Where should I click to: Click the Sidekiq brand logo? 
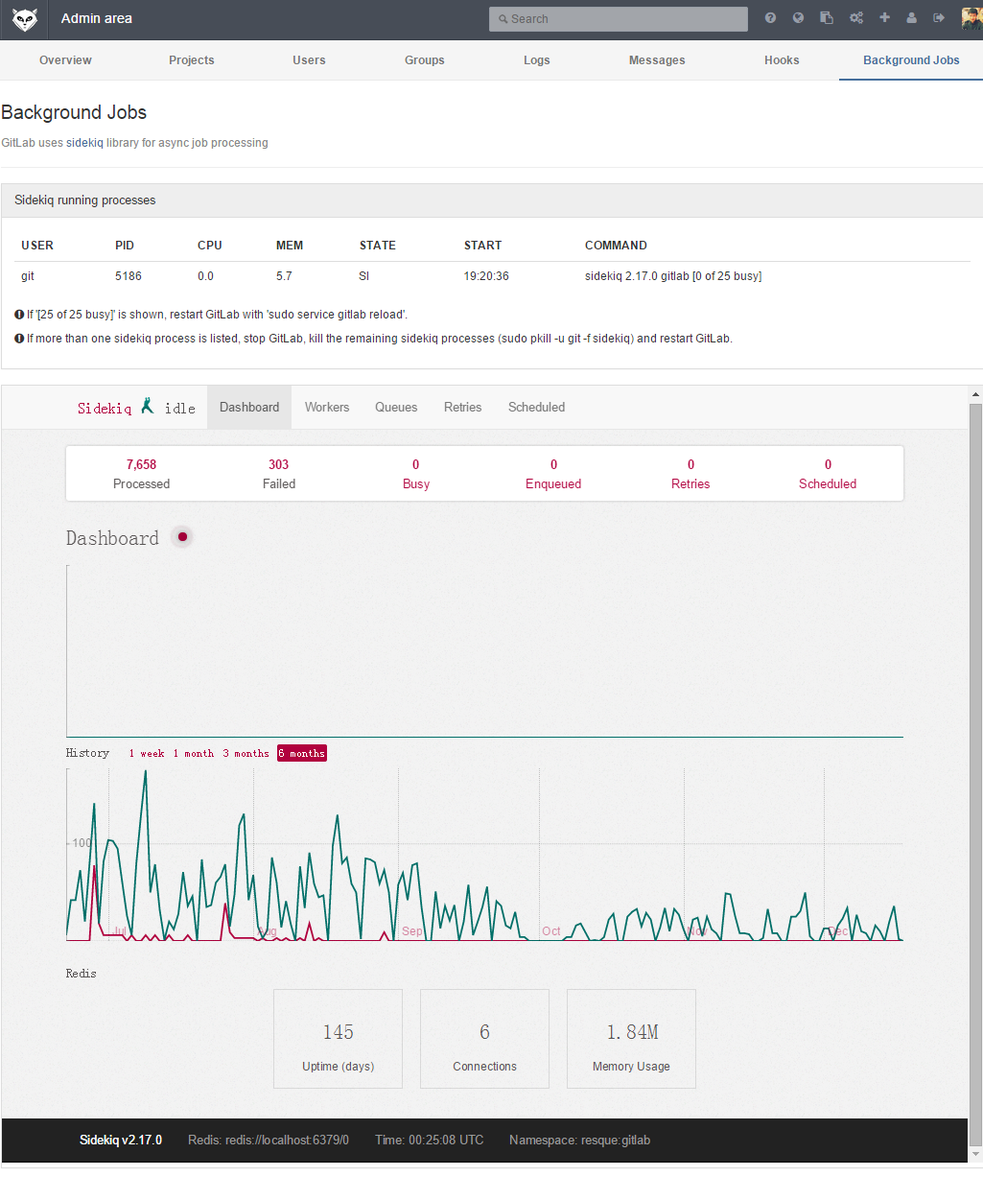[105, 408]
